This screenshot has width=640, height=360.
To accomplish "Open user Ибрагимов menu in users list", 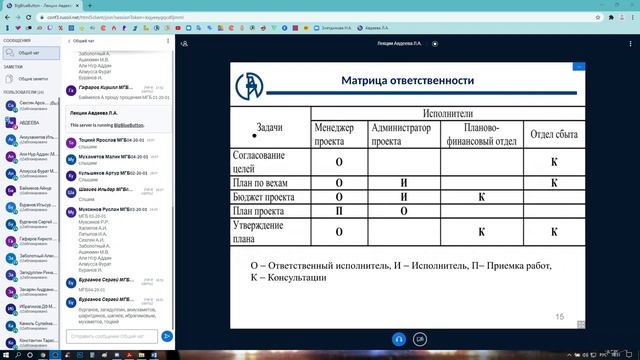I will pos(30,309).
